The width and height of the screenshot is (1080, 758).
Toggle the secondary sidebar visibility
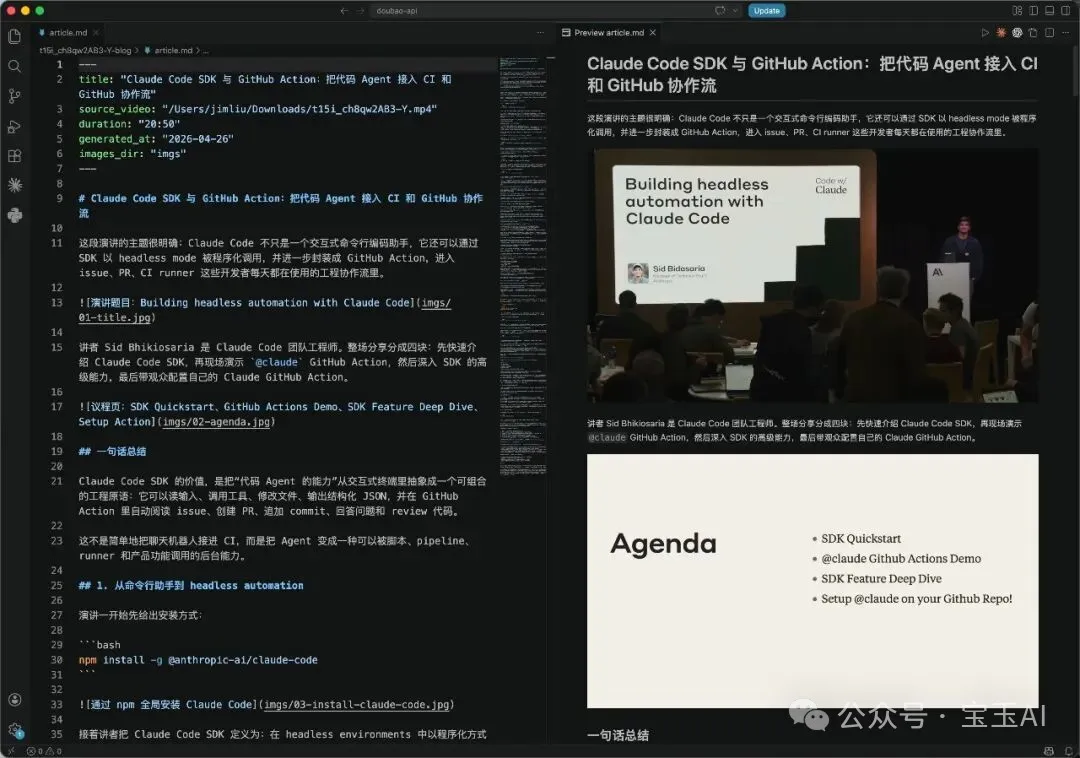(1066, 10)
